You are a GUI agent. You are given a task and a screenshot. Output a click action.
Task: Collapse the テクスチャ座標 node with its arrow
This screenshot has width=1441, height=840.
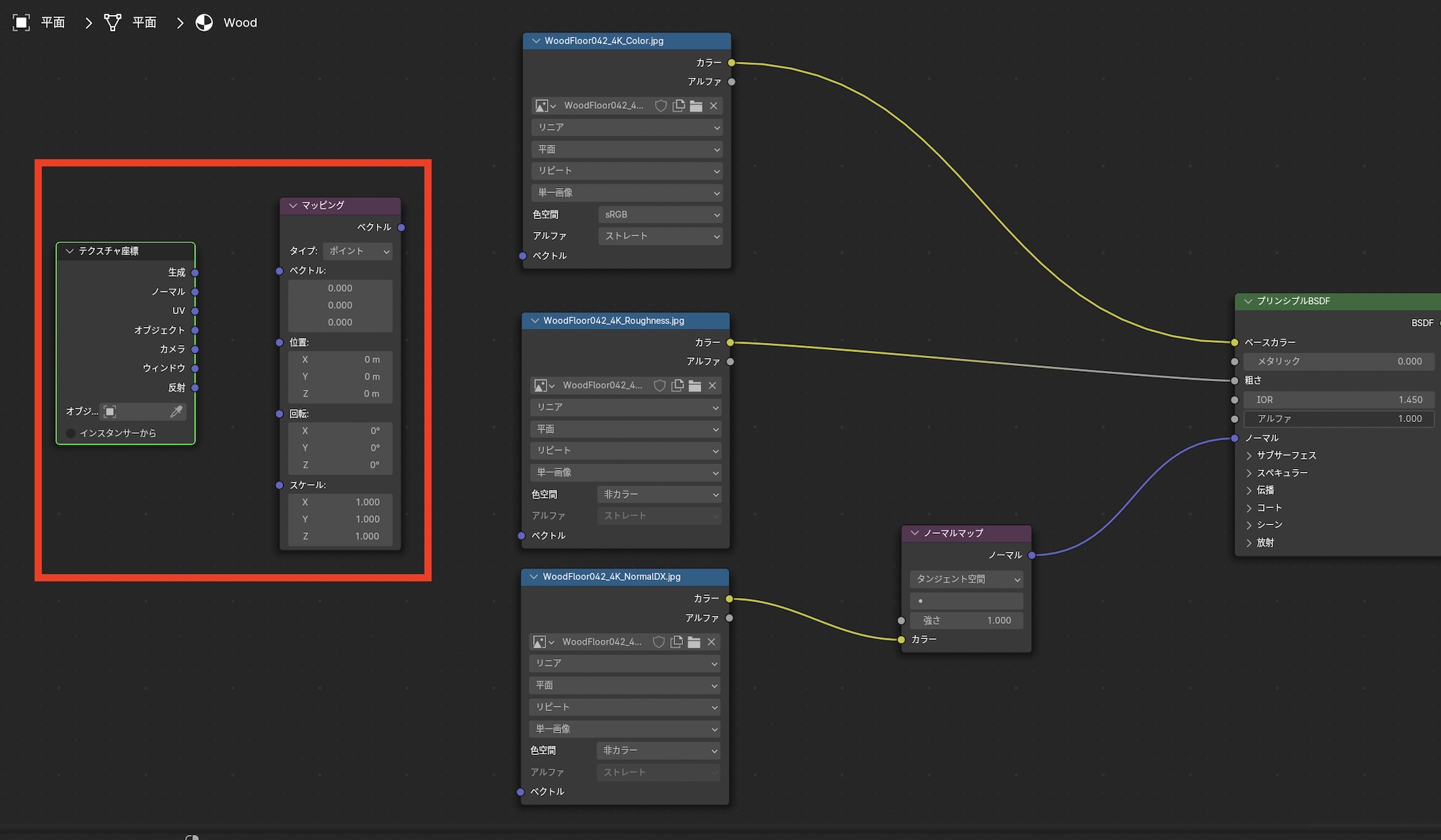pos(70,251)
